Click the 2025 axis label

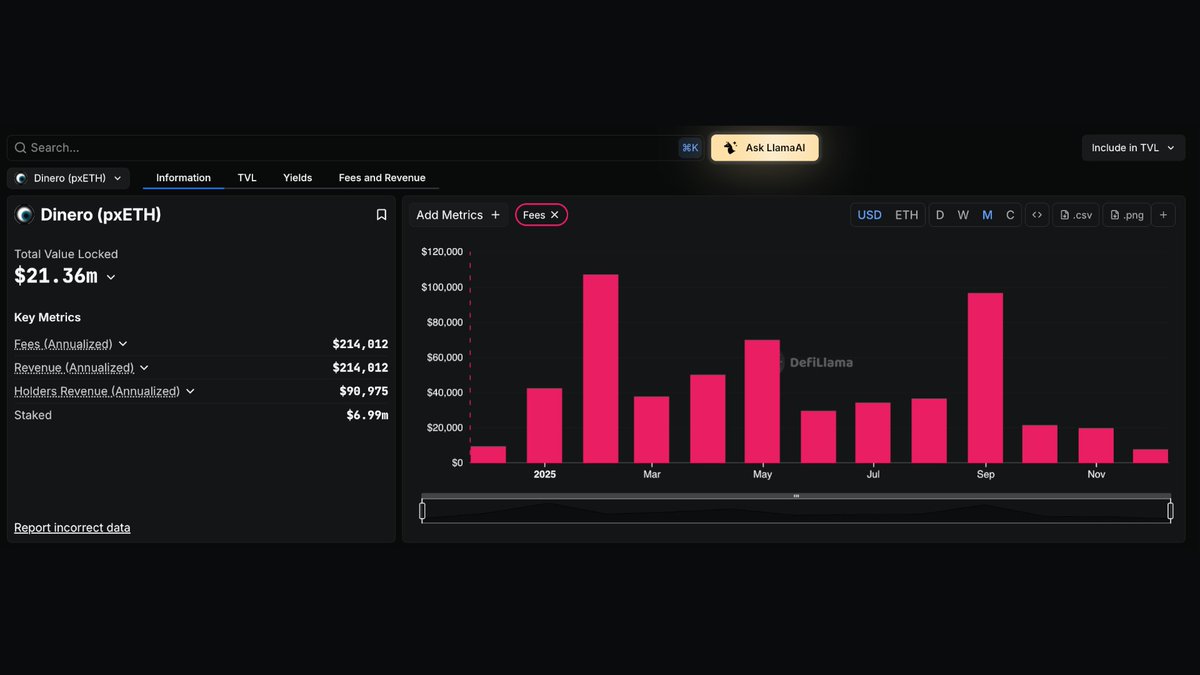click(x=544, y=474)
